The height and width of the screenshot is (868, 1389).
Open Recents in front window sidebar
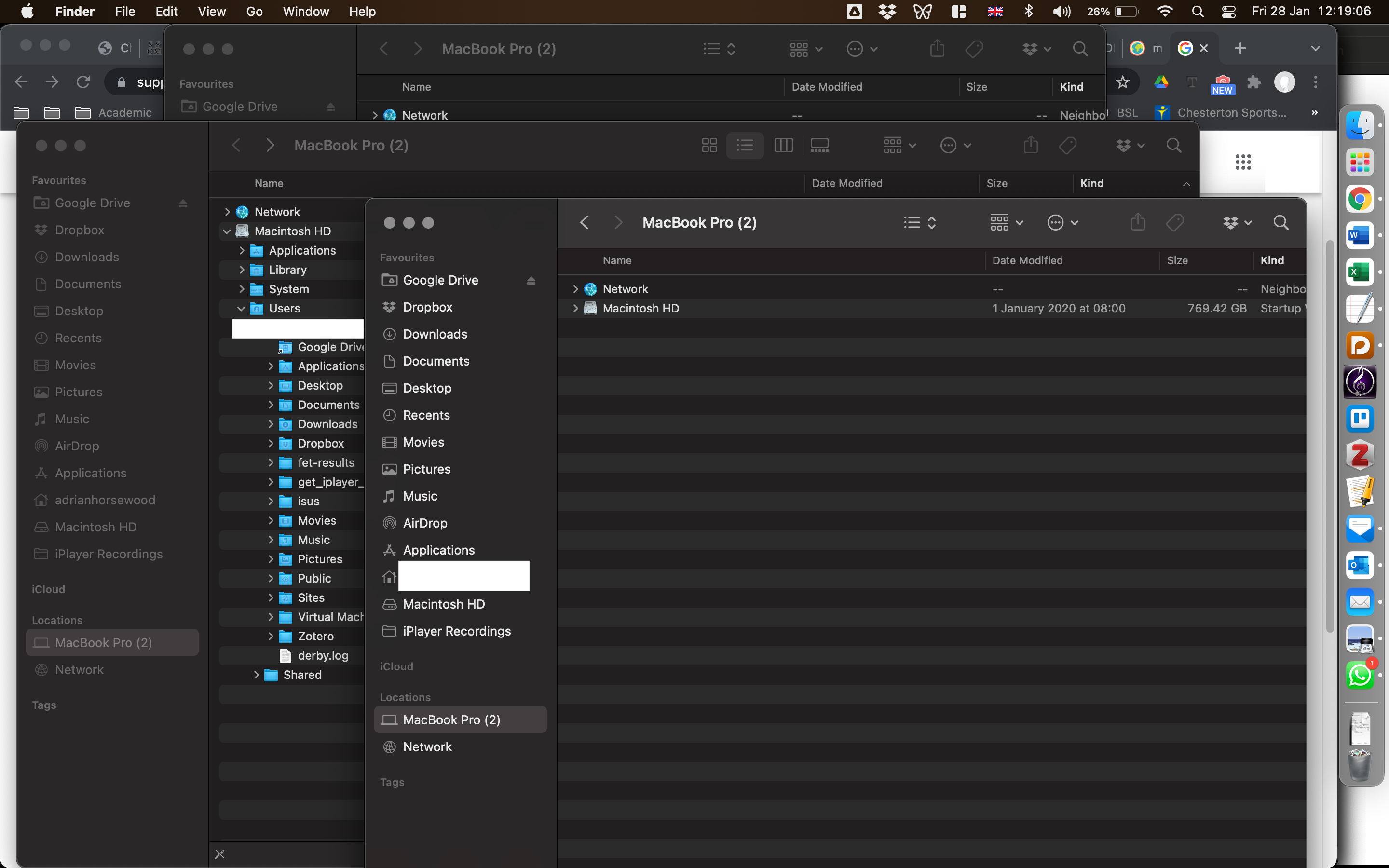pyautogui.click(x=426, y=415)
